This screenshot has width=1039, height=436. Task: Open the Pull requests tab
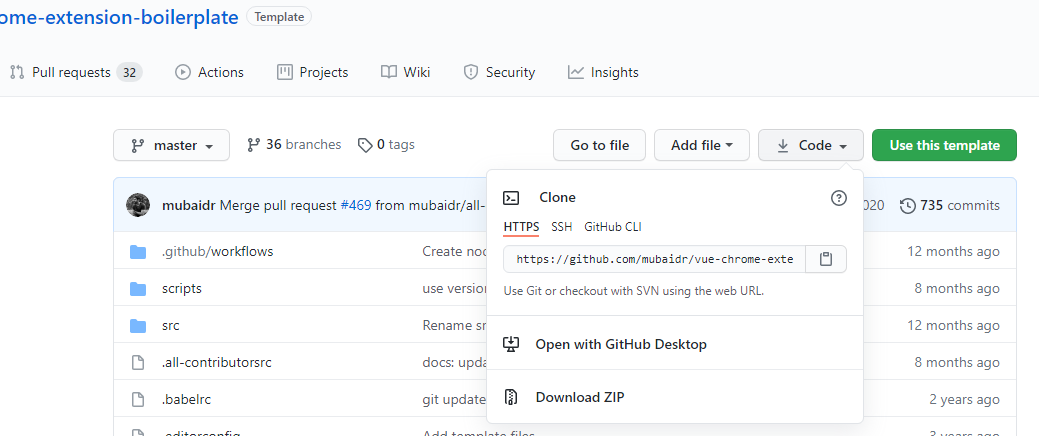click(76, 72)
